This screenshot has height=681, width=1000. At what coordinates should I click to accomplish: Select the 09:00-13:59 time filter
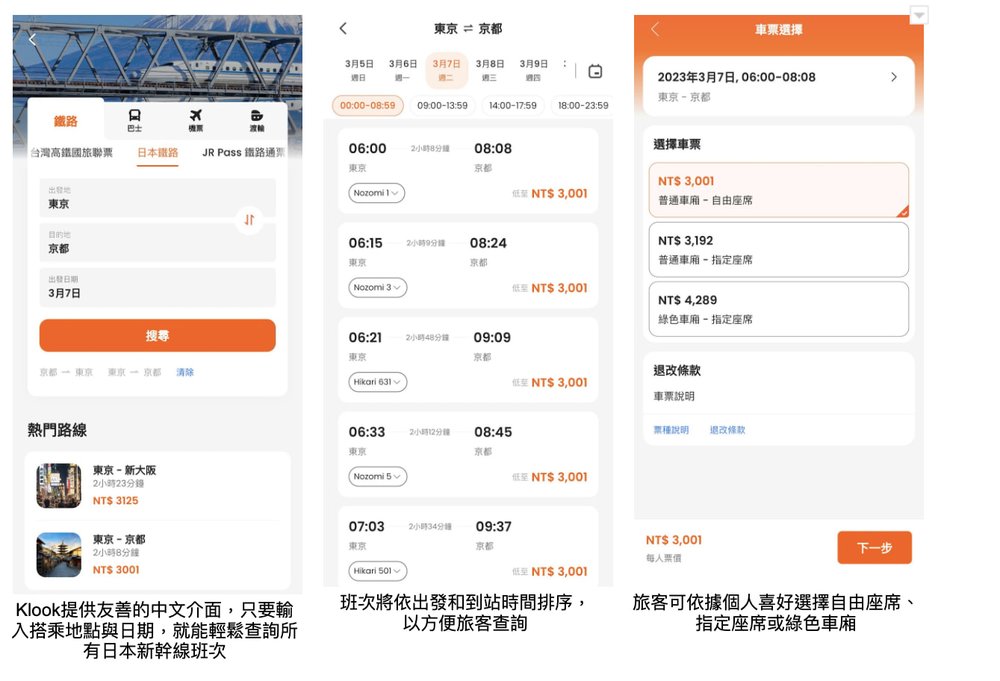tap(442, 105)
